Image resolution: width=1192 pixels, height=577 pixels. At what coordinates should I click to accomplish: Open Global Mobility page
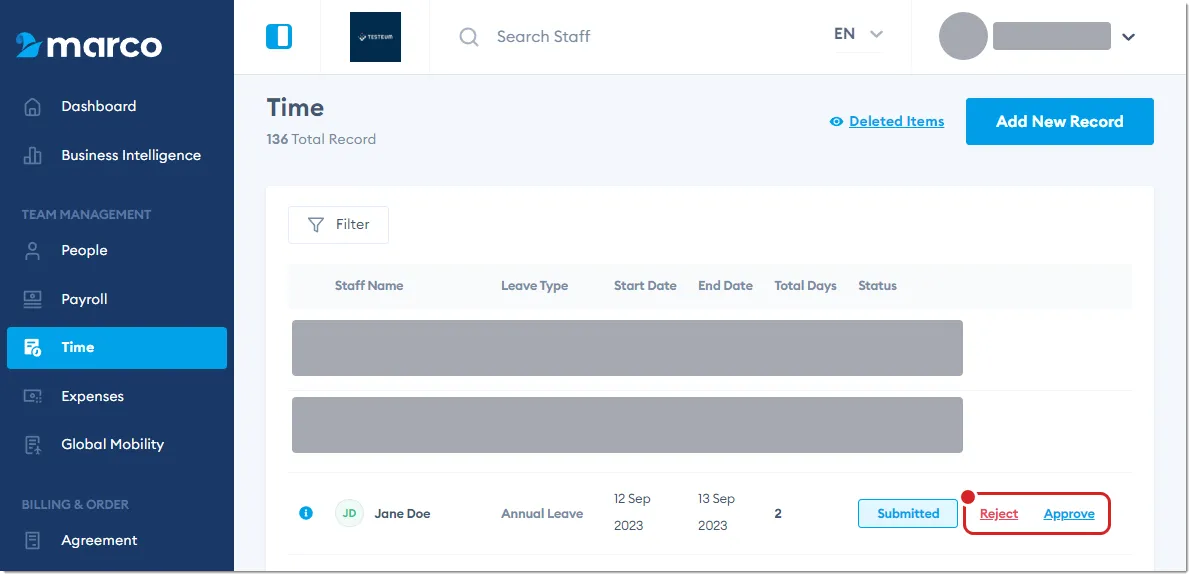tap(117, 445)
